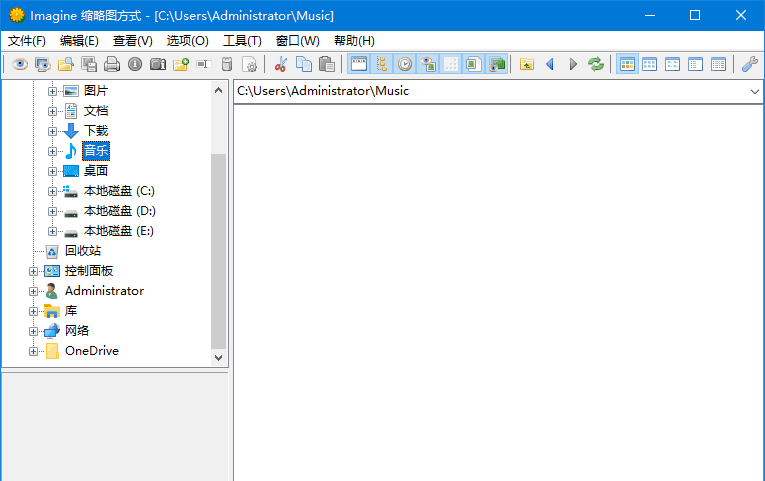Image resolution: width=765 pixels, height=481 pixels.
Task: Switch to icon grid view mode
Action: point(649,64)
